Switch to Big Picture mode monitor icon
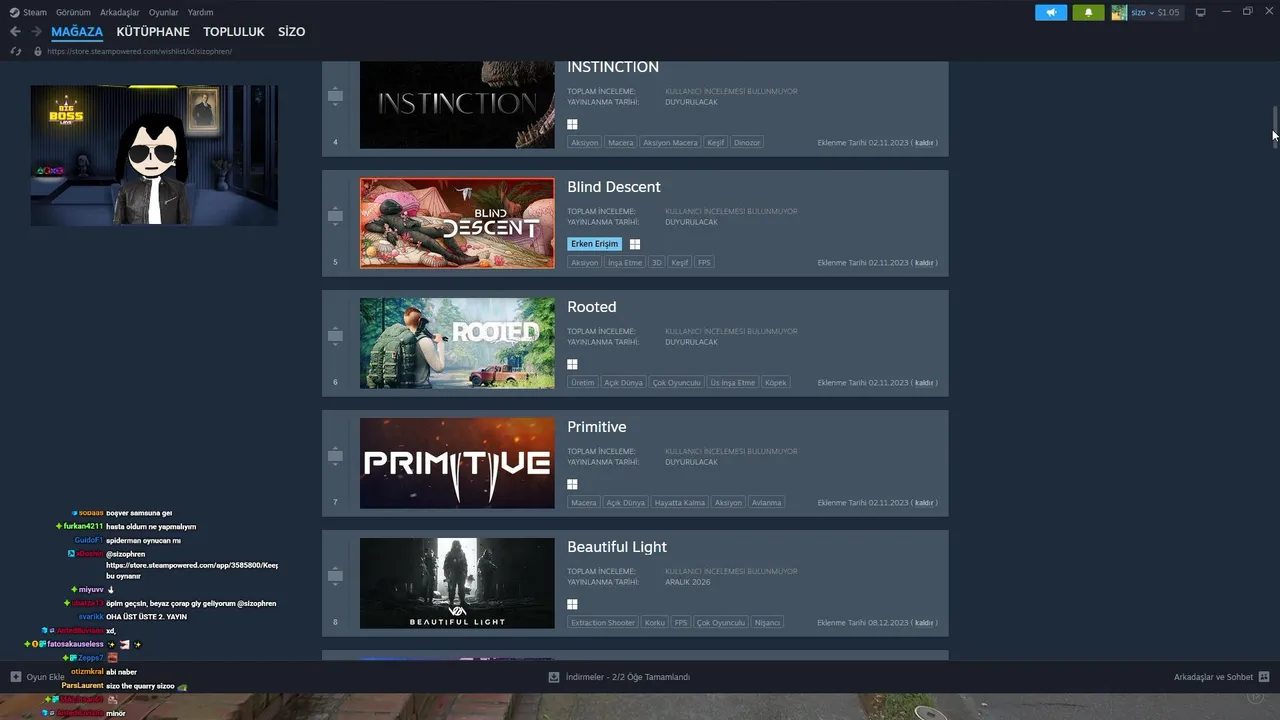1280x720 pixels. 1201,12
